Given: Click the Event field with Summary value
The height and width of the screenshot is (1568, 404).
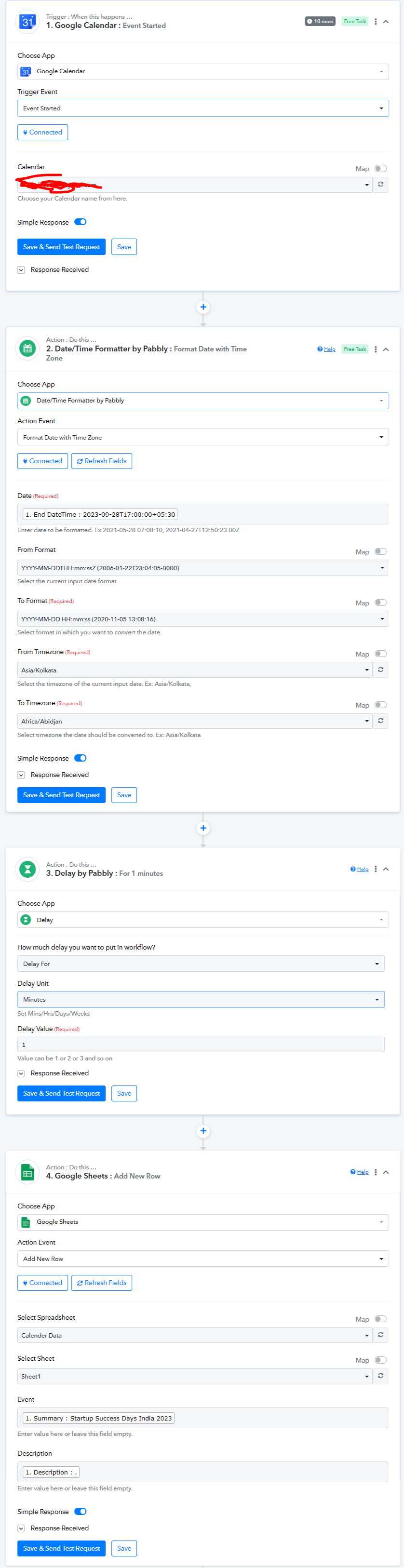Looking at the screenshot, I should coord(202,1418).
